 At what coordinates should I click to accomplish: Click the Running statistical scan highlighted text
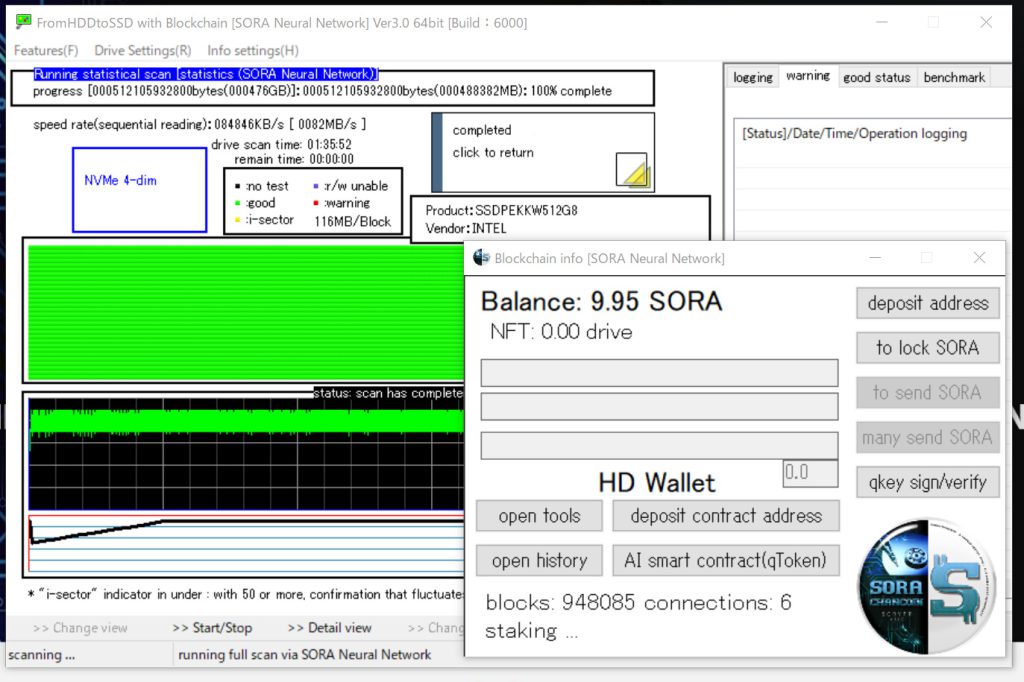(x=206, y=74)
